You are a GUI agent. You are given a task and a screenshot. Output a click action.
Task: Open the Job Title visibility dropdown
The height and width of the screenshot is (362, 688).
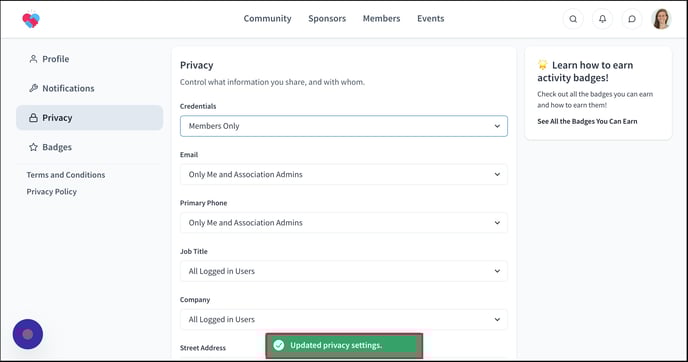point(344,271)
